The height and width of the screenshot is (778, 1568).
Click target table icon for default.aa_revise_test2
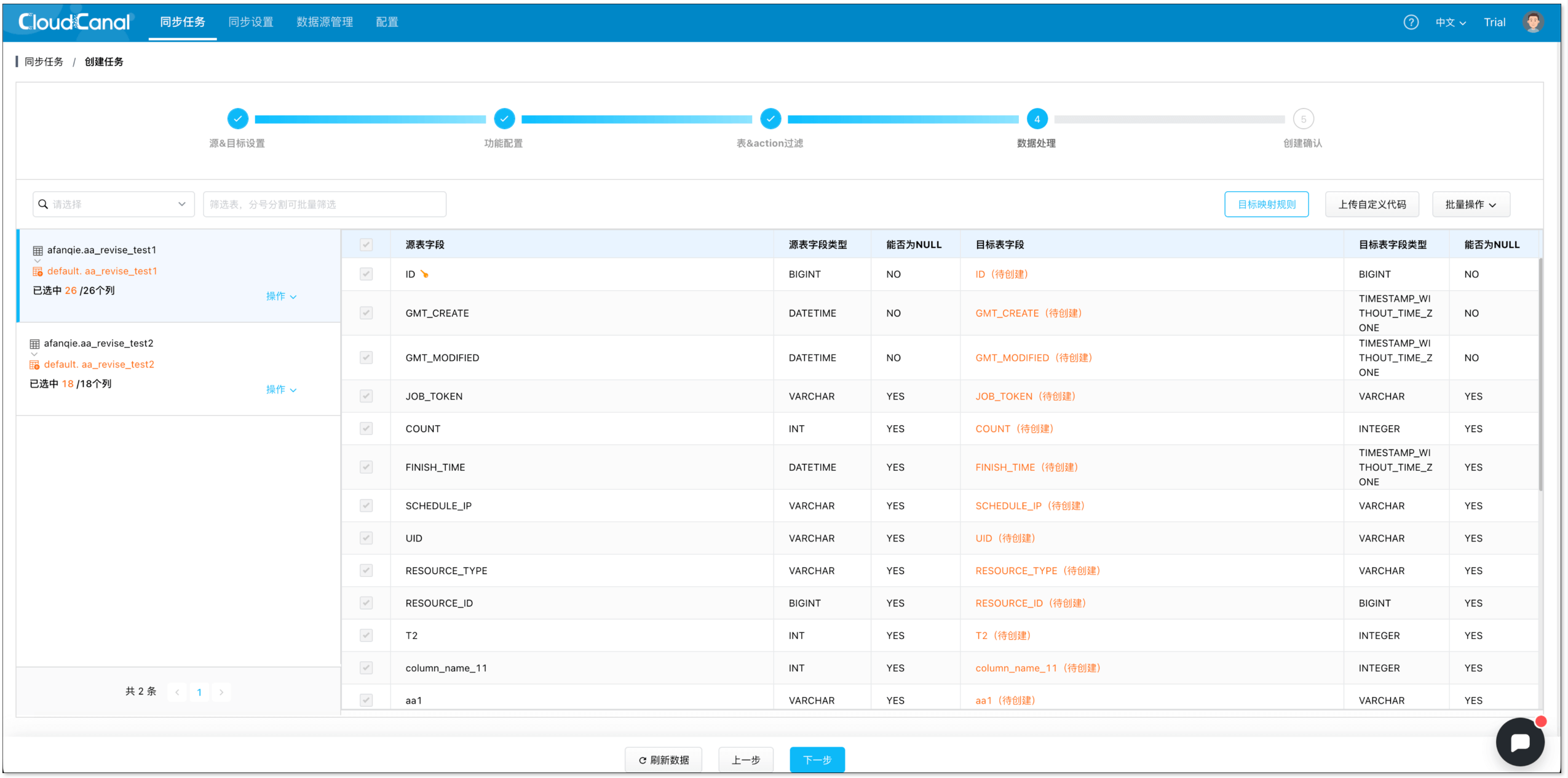point(34,365)
